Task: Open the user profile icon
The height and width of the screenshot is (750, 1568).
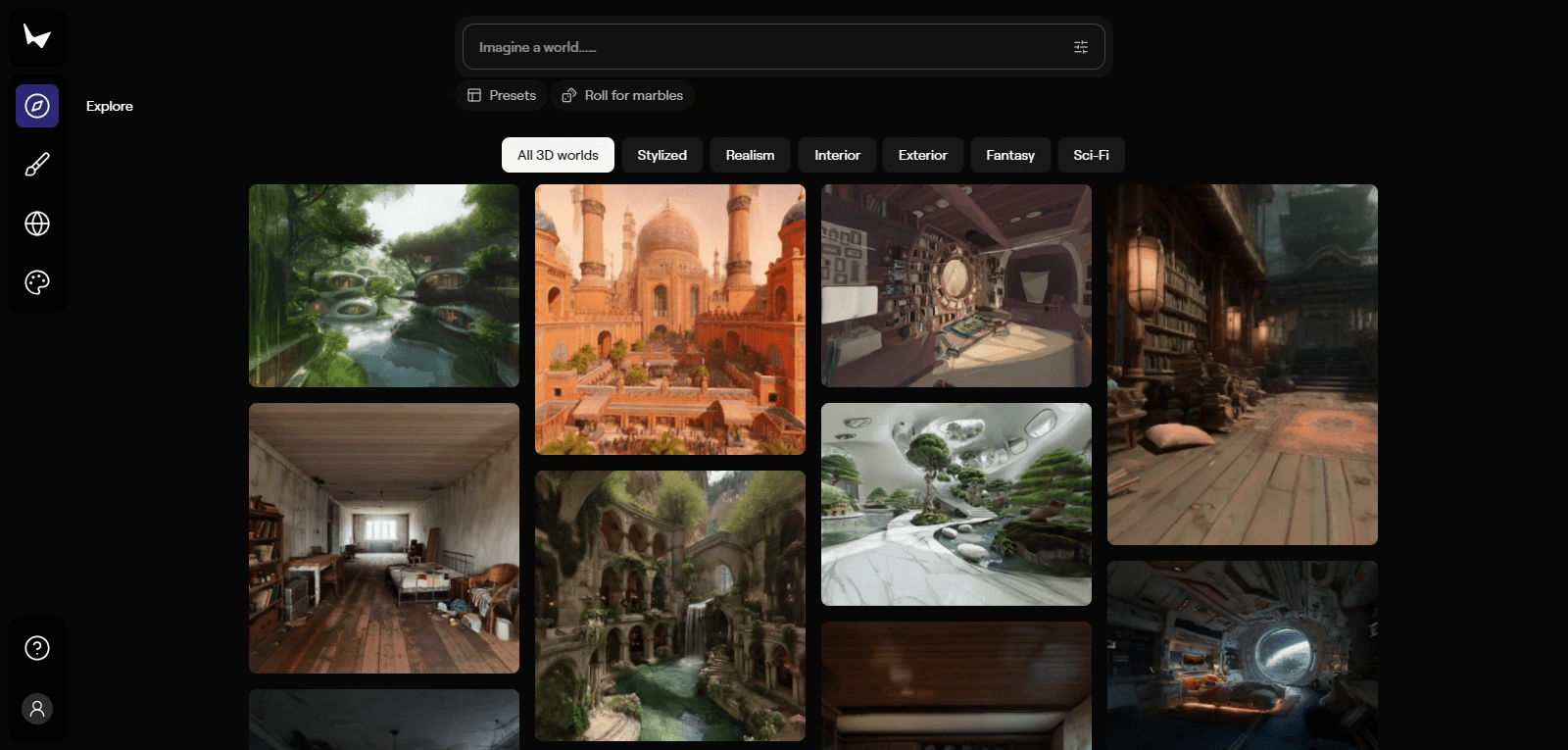Action: click(x=37, y=709)
